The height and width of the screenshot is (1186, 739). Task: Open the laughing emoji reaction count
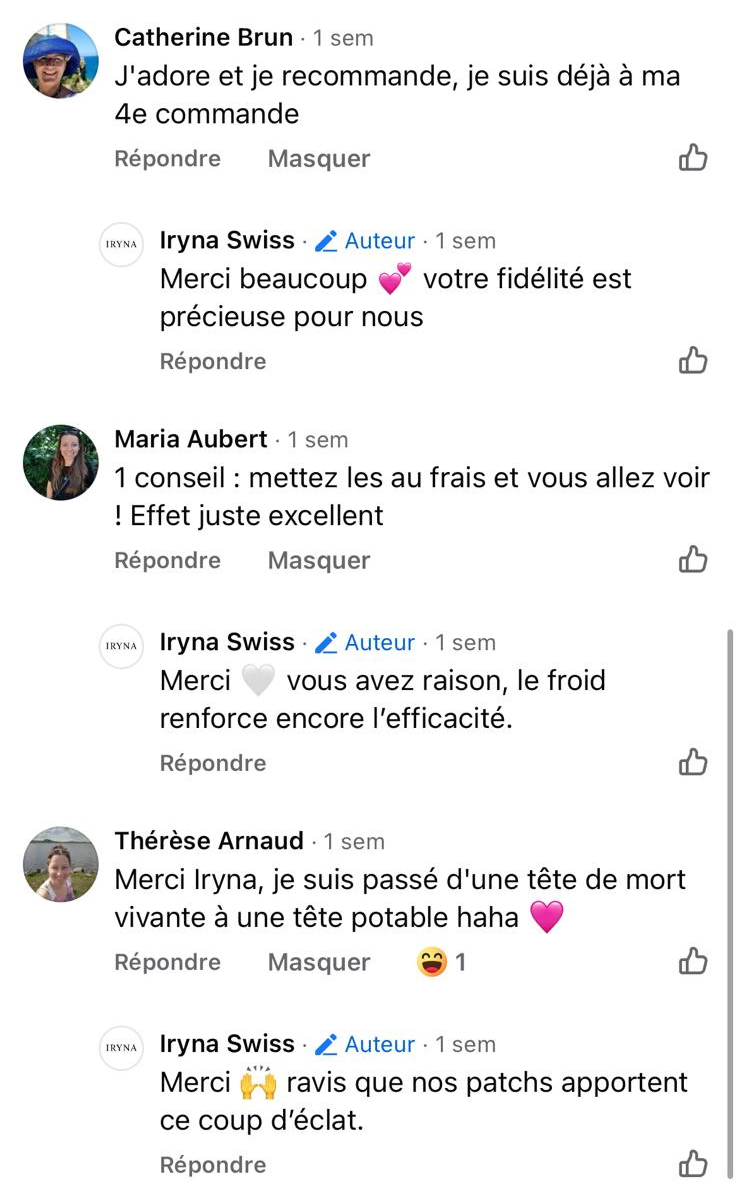point(442,962)
